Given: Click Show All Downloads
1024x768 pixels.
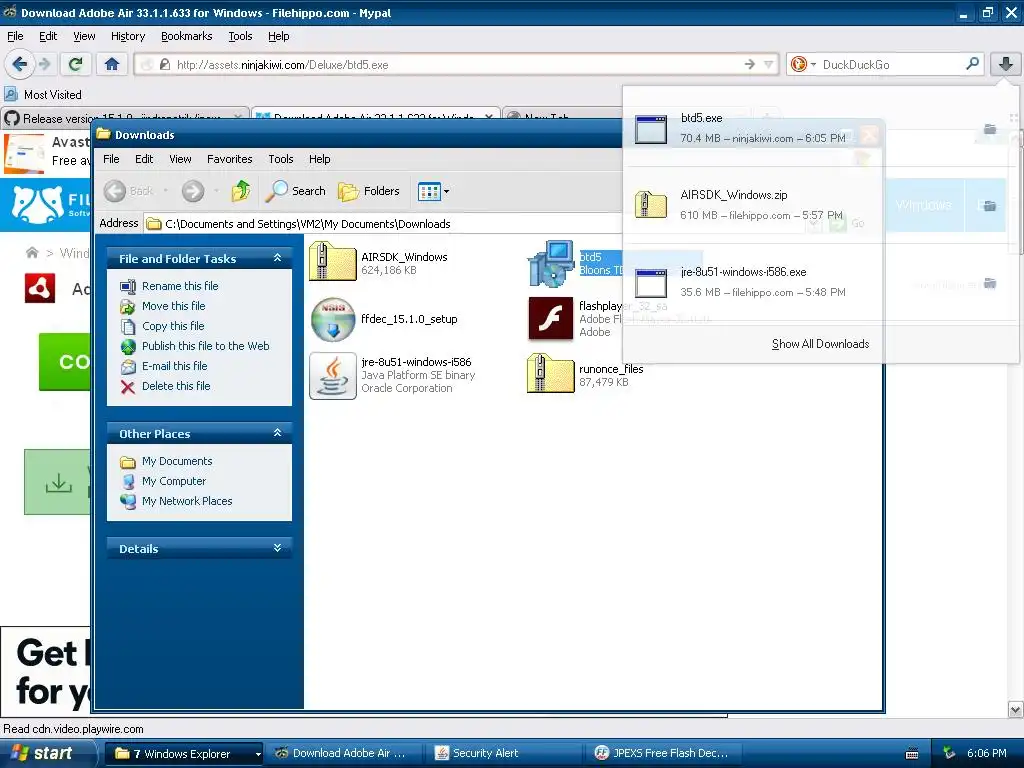Looking at the screenshot, I should pos(820,344).
